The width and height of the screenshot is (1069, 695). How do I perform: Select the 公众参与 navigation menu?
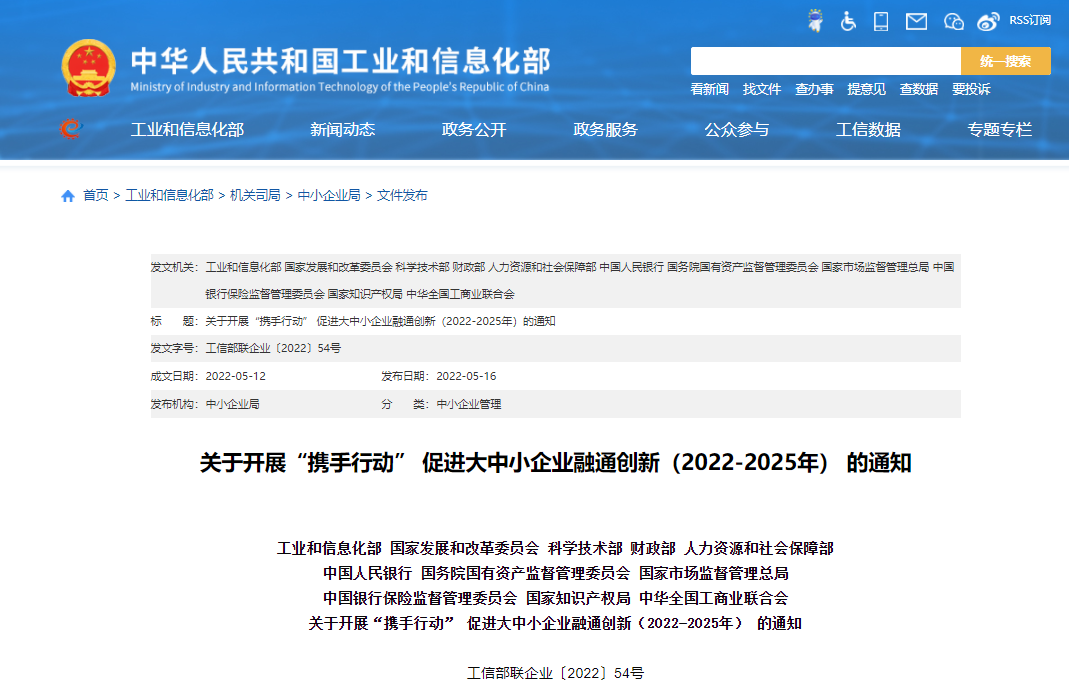point(737,130)
